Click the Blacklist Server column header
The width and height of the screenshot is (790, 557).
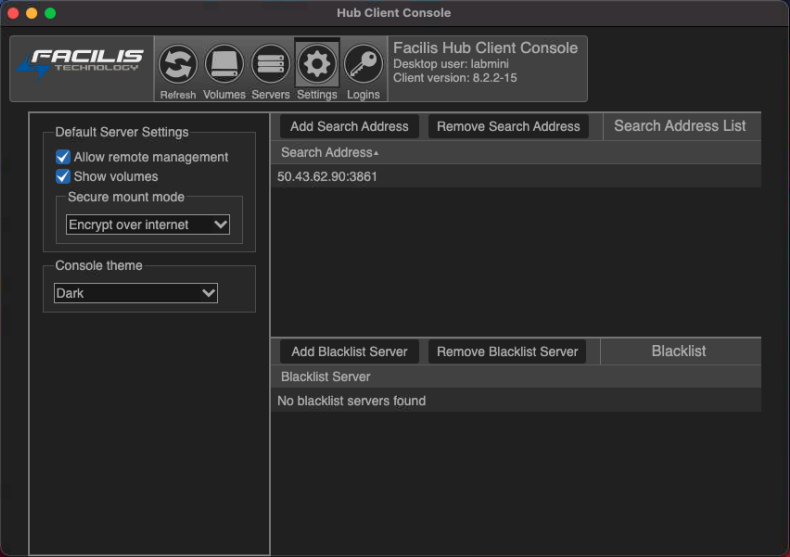point(516,377)
